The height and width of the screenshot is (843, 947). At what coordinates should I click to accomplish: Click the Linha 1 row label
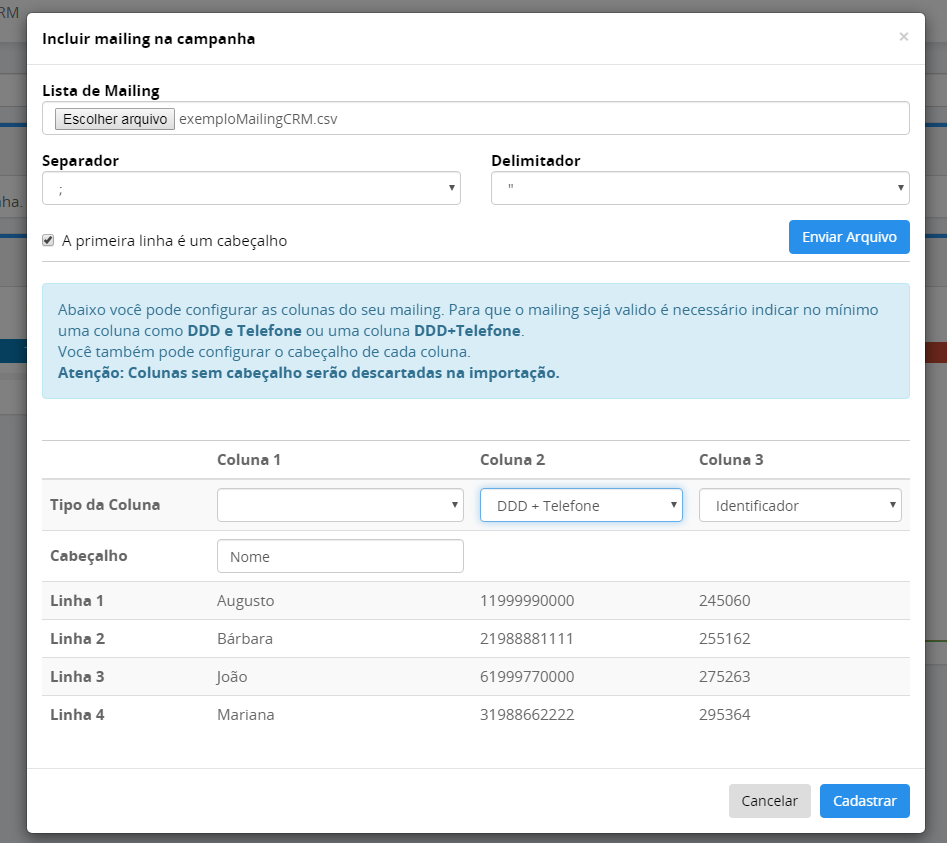(77, 601)
